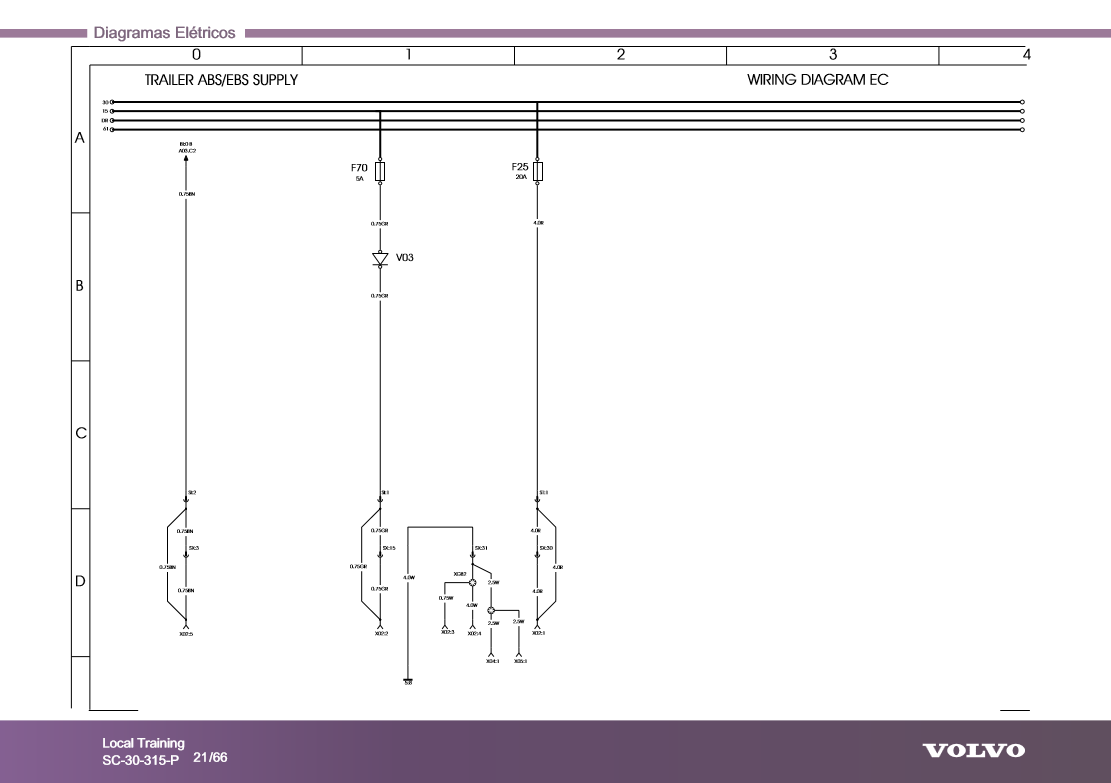Click the '15' power rail label
The width and height of the screenshot is (1111, 783).
105,111
